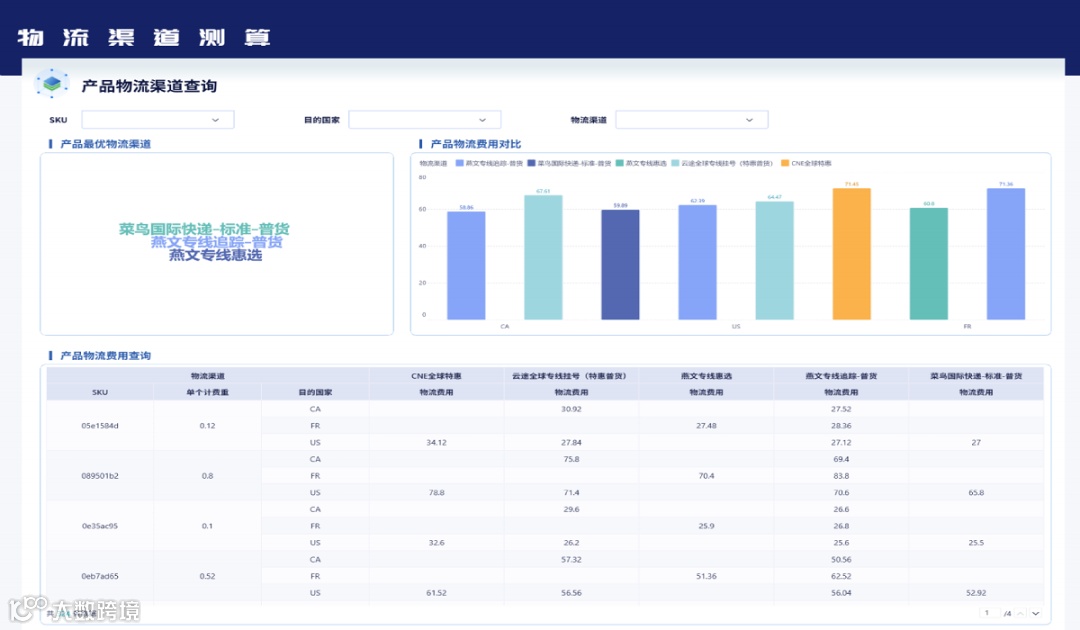Toggle legend item 菜鸟国际快递-标准-普货
The height and width of the screenshot is (630, 1080).
click(x=569, y=163)
